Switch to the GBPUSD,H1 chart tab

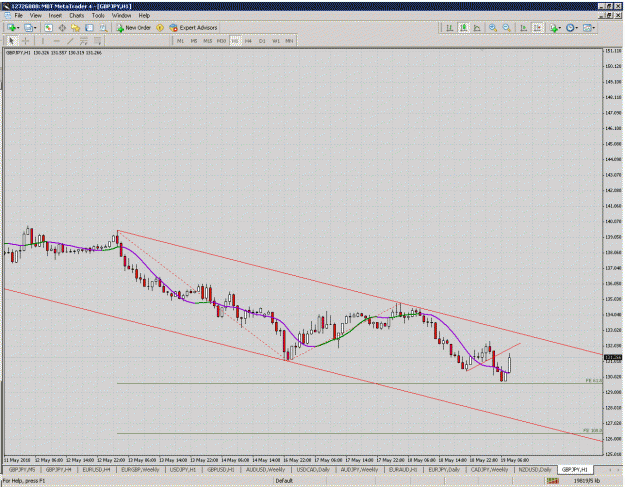click(220, 470)
